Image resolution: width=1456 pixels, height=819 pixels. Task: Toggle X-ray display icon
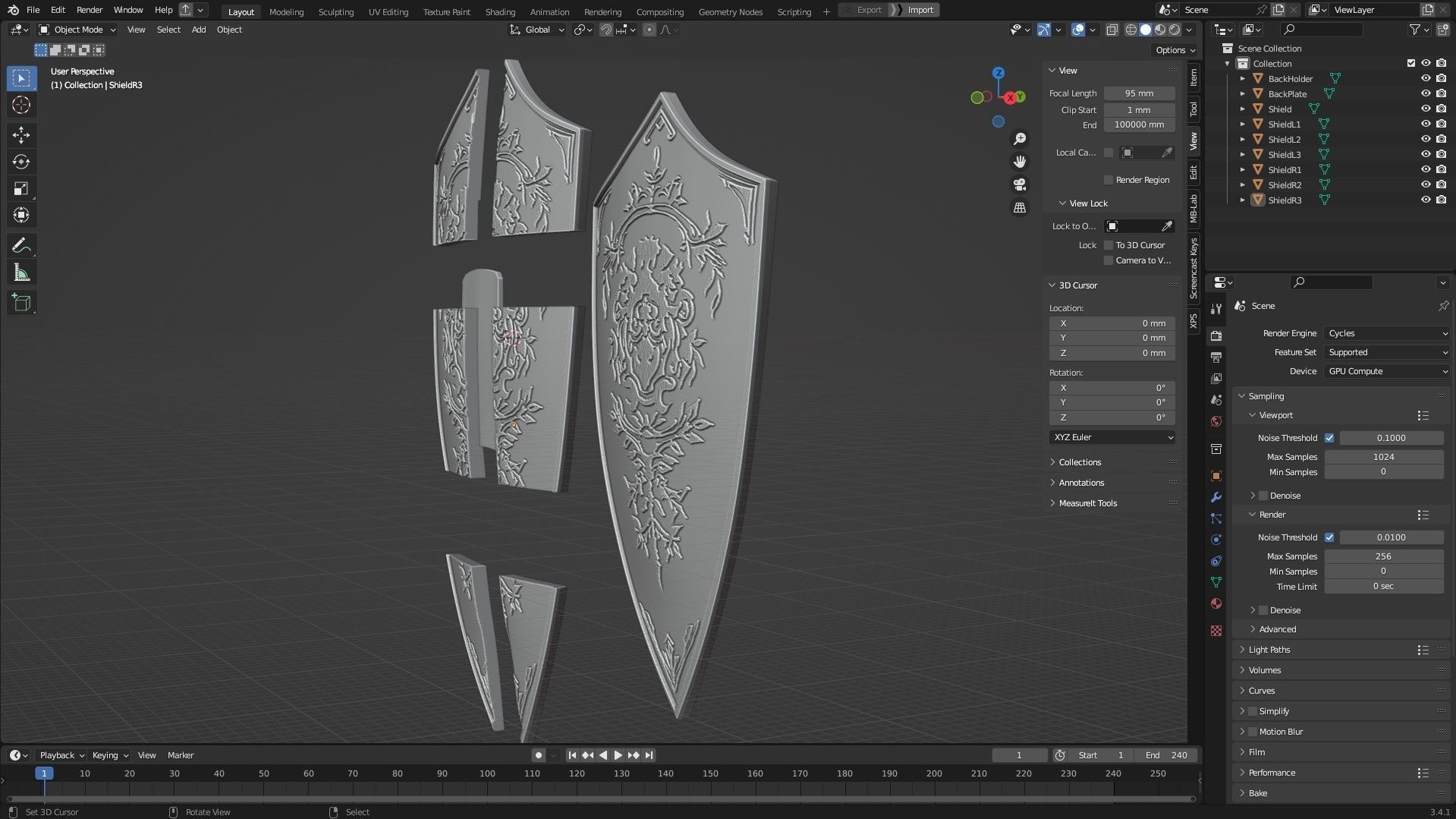pyautogui.click(x=1112, y=30)
